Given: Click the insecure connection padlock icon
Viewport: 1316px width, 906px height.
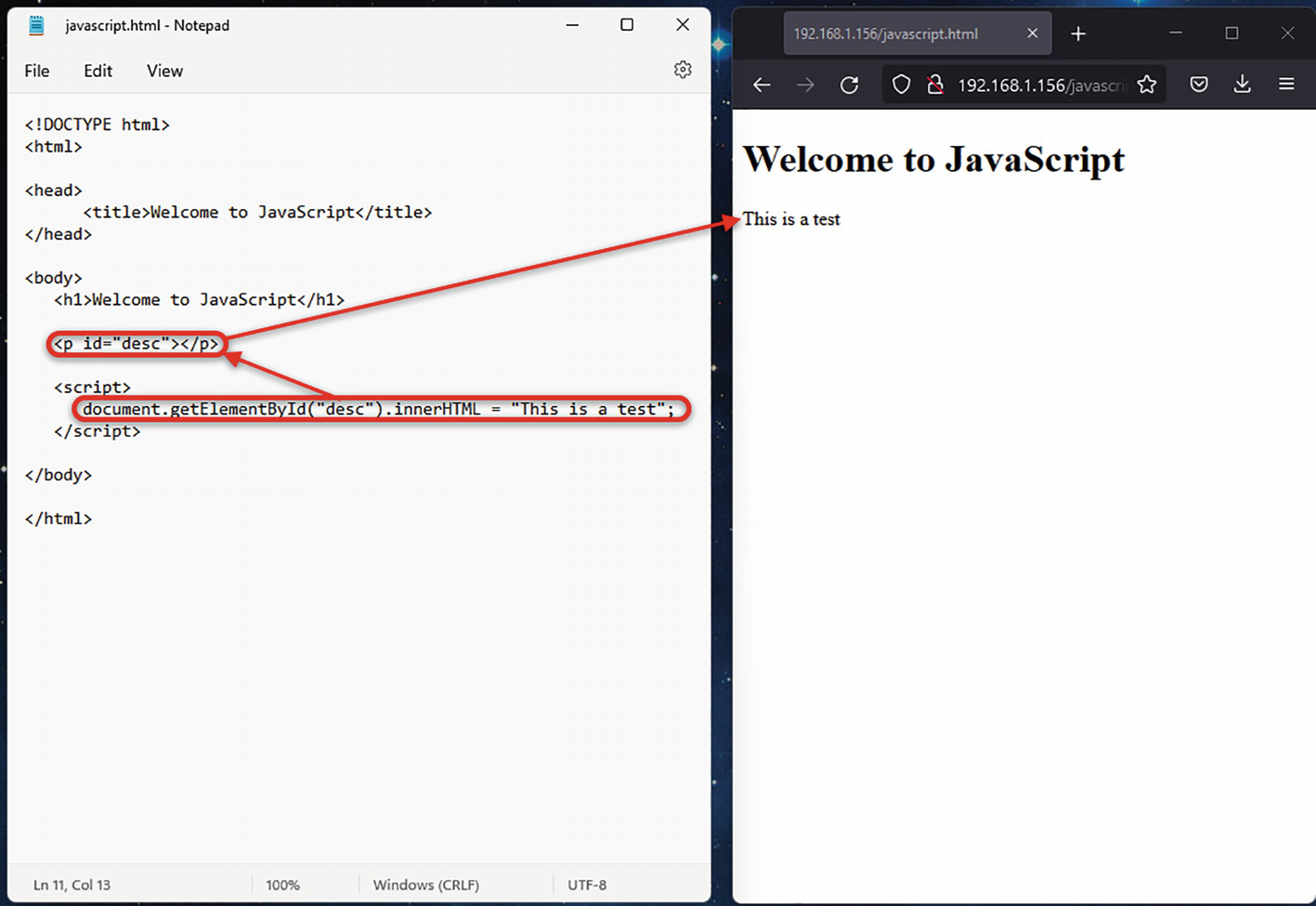Looking at the screenshot, I should click(935, 85).
